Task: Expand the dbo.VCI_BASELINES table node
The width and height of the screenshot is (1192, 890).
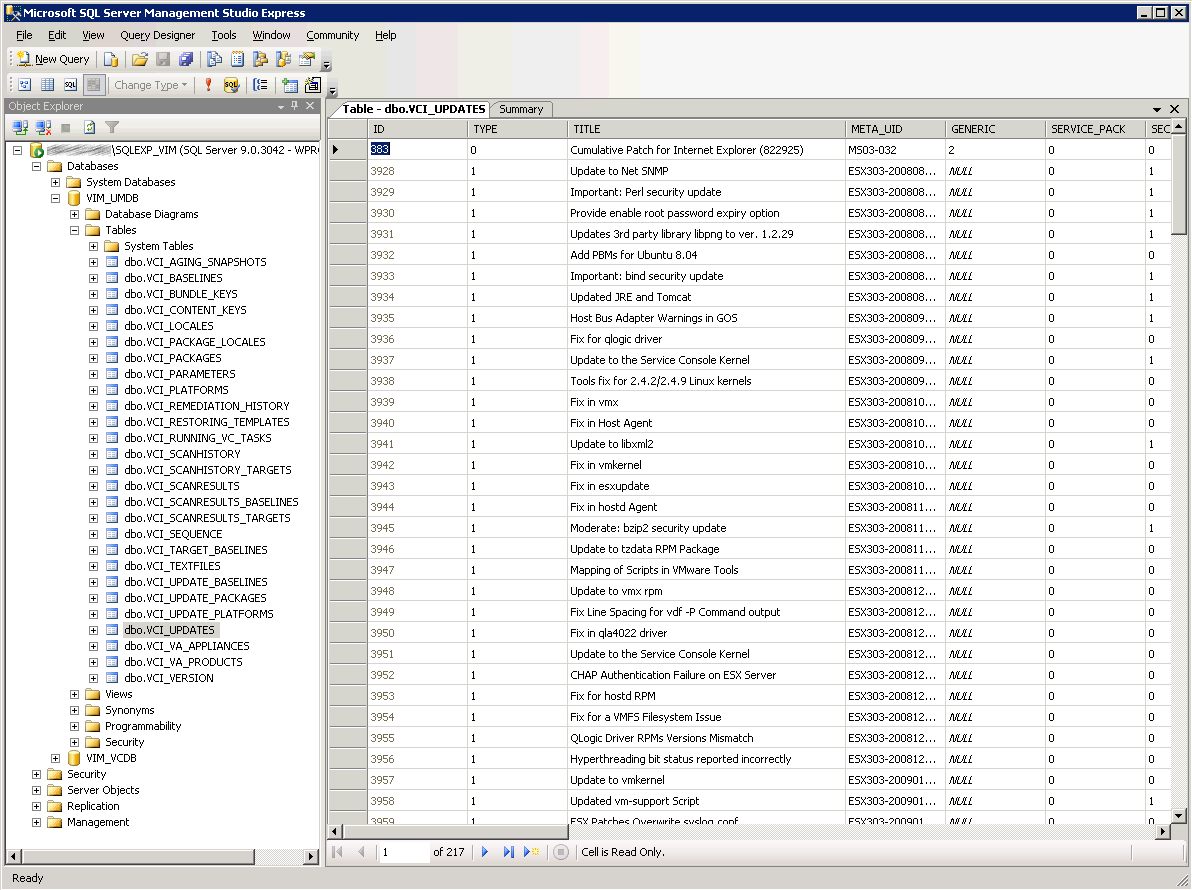Action: [x=94, y=278]
